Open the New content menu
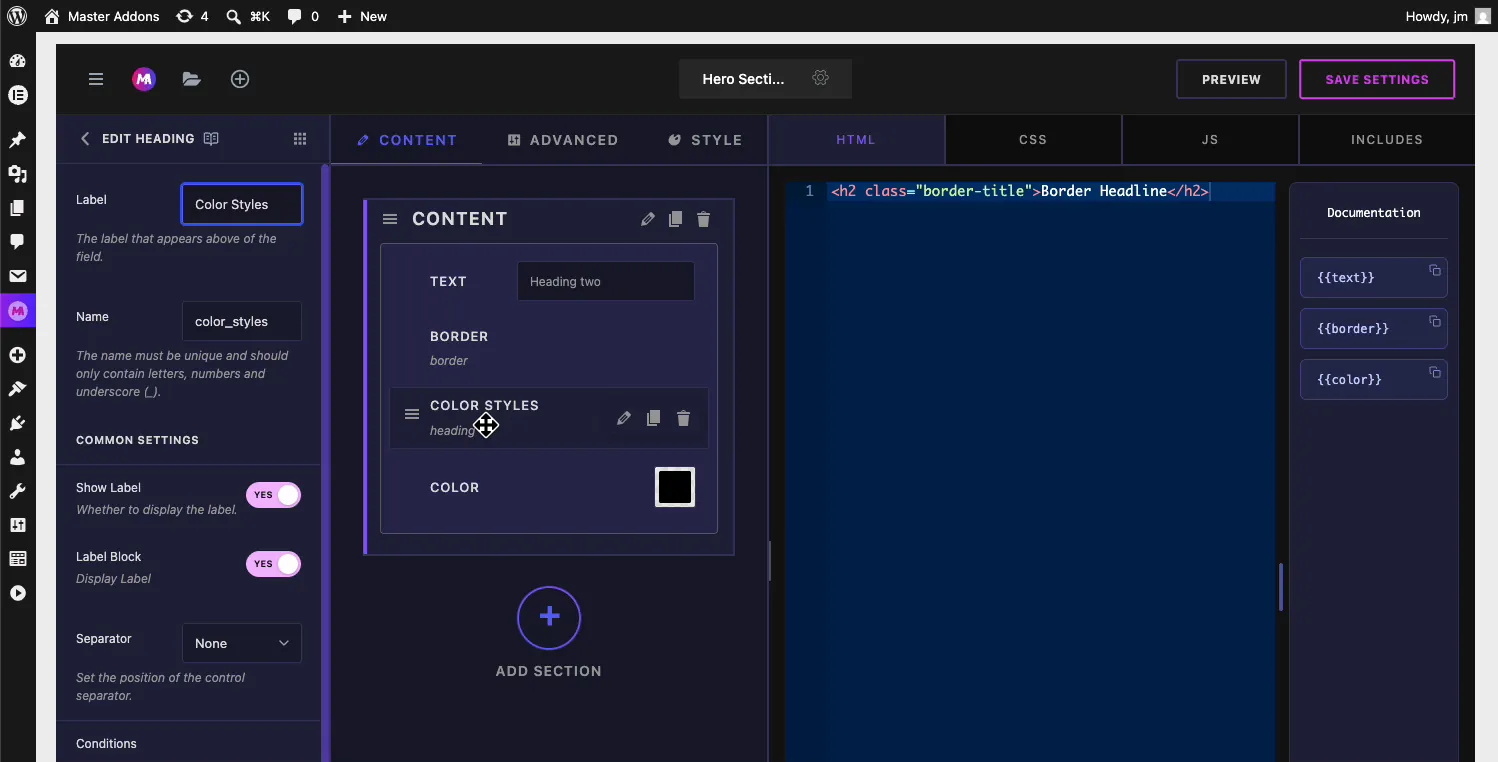Viewport: 1498px width, 762px height. pyautogui.click(x=362, y=16)
